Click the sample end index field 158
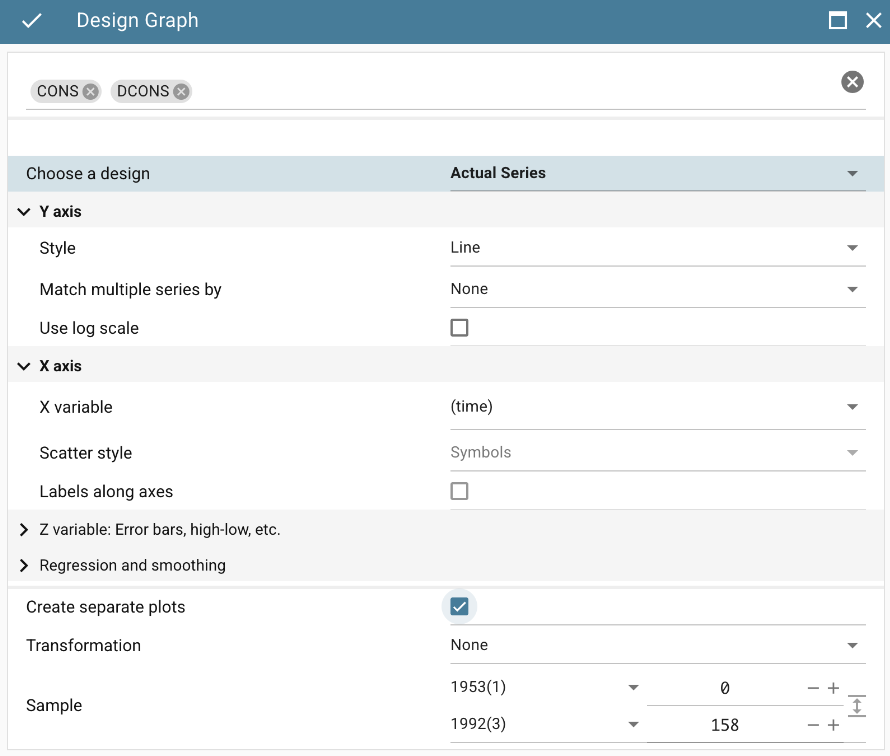This screenshot has height=756, width=890. [725, 725]
